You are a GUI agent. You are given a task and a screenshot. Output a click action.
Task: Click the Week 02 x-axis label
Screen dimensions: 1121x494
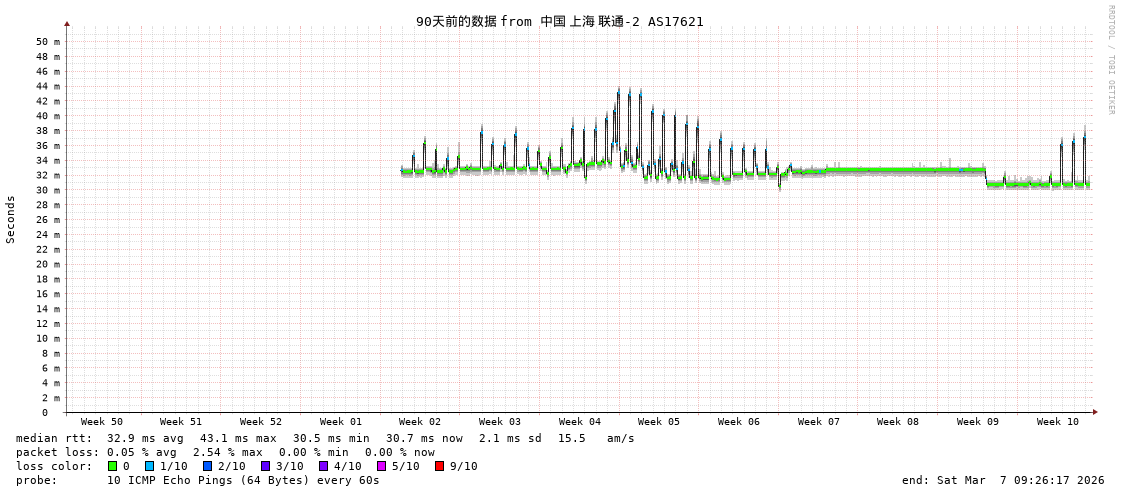(420, 422)
